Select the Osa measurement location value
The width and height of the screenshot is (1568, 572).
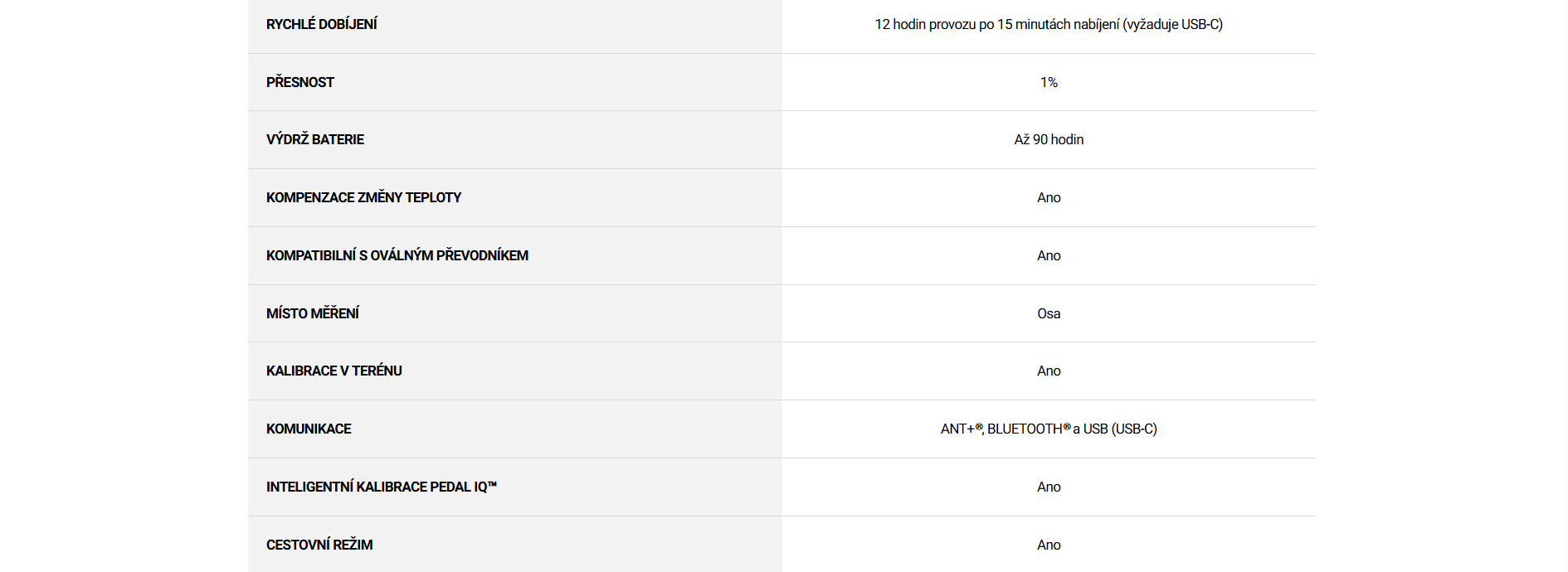click(x=1049, y=313)
